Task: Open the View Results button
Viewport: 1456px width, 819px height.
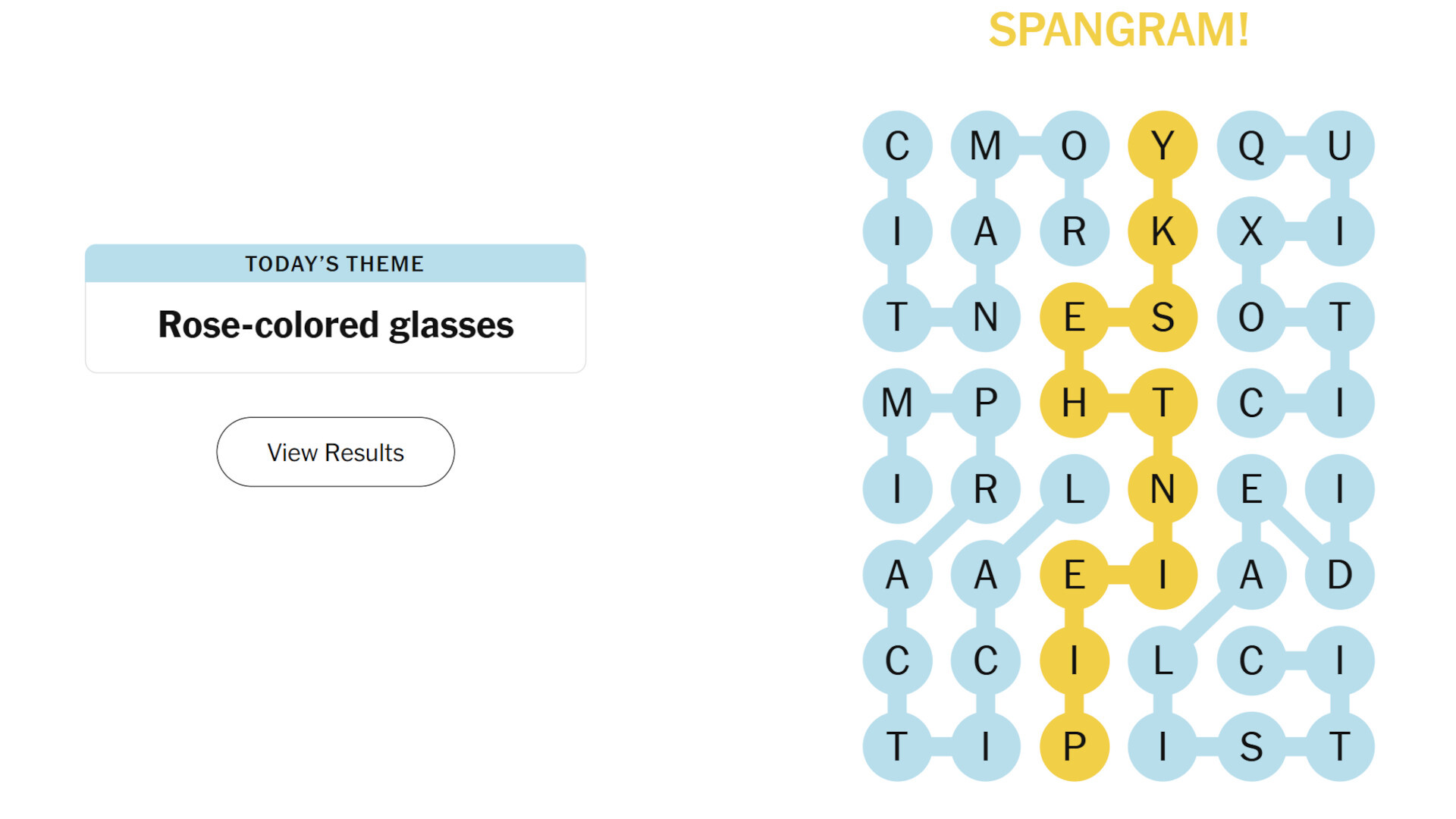Action: coord(335,452)
